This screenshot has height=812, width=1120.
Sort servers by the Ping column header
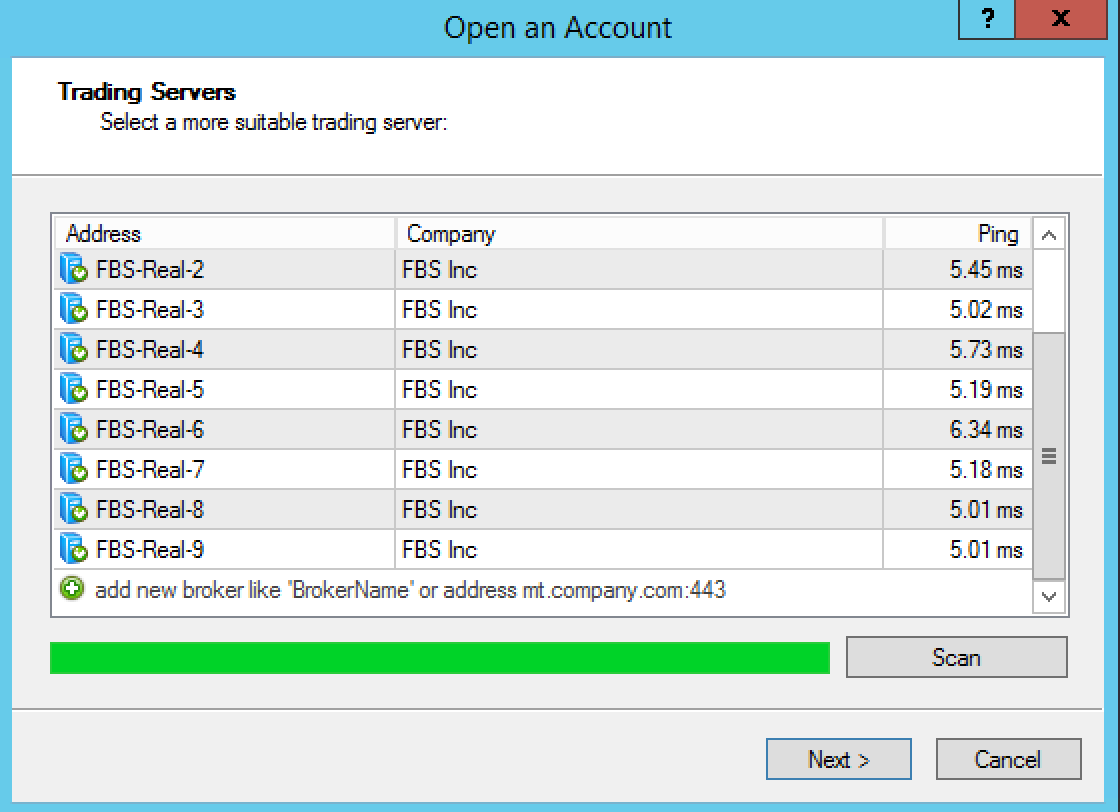959,234
